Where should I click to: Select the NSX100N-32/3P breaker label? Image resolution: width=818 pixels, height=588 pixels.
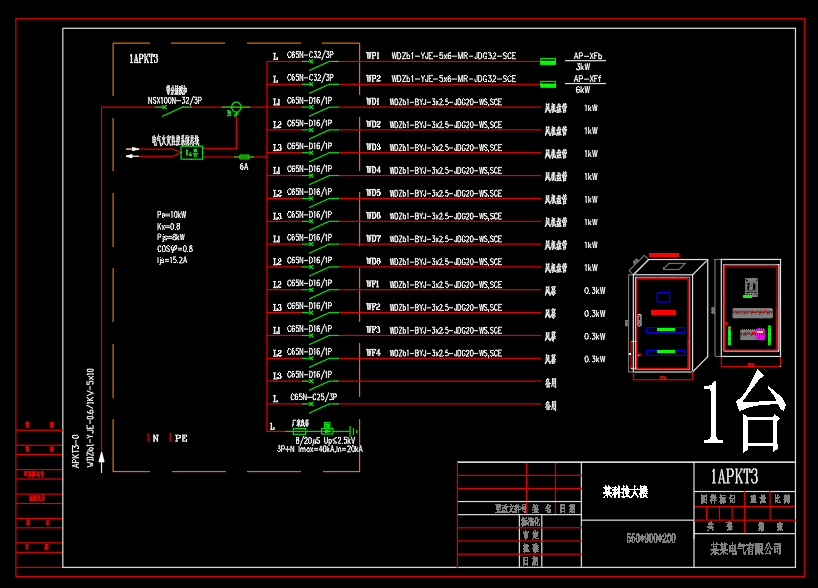[x=175, y=100]
